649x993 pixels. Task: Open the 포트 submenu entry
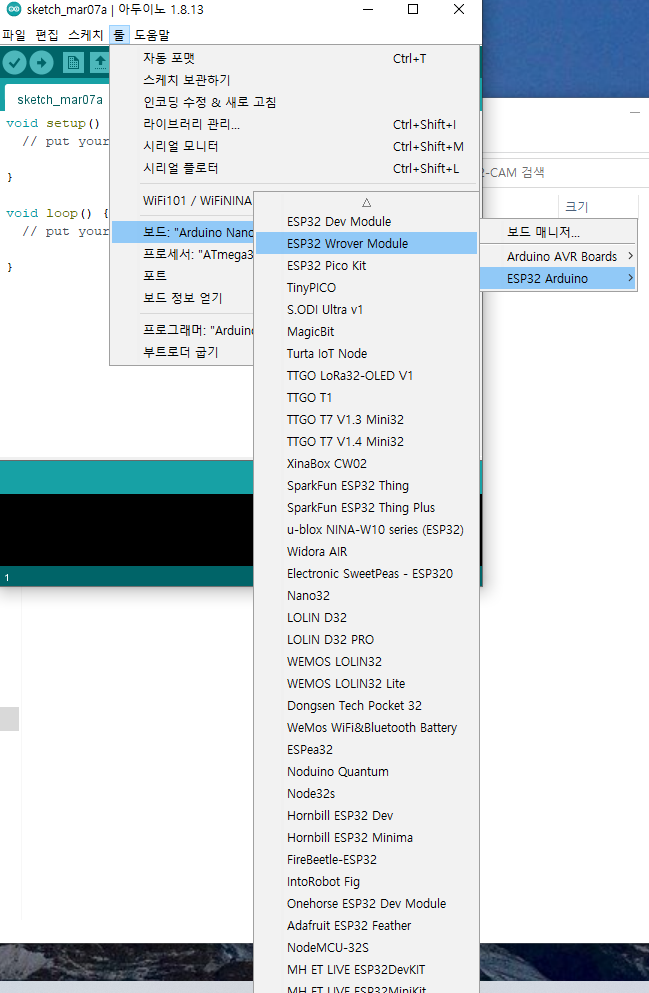tap(183, 276)
